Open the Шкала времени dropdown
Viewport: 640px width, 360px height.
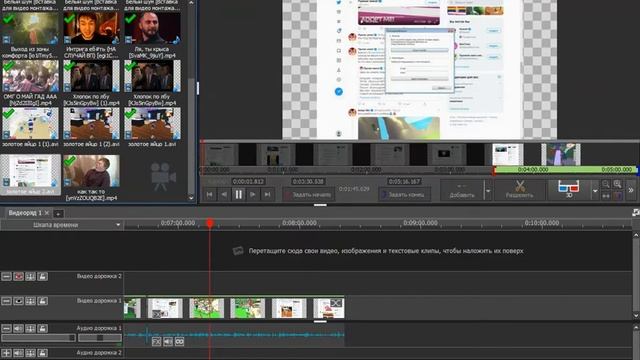[x=61, y=225]
